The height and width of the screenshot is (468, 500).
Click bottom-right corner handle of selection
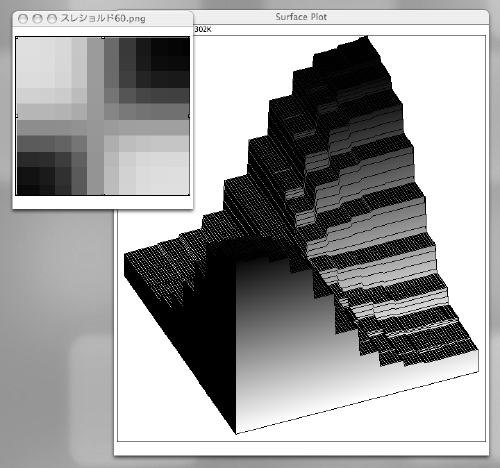[x=189, y=195]
